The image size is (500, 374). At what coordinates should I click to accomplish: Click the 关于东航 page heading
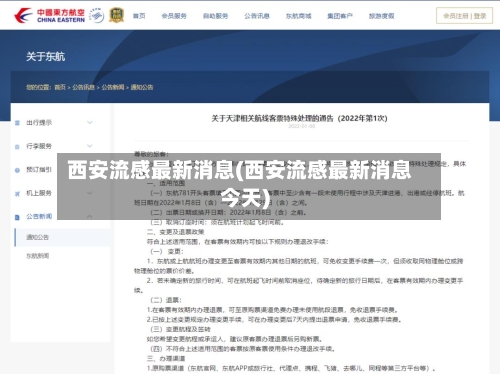coord(46,56)
